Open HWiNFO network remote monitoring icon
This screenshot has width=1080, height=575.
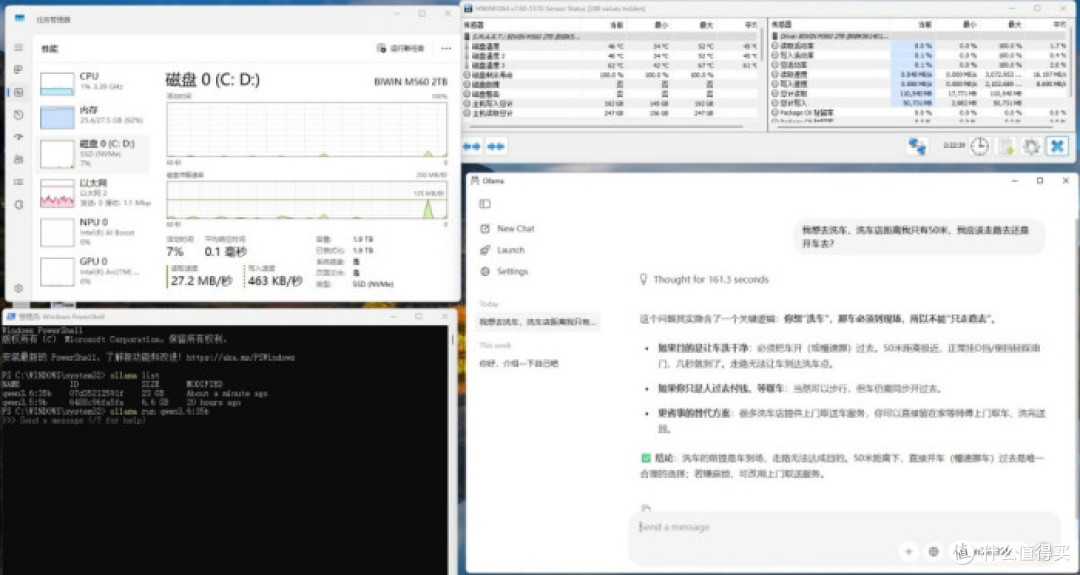point(917,146)
